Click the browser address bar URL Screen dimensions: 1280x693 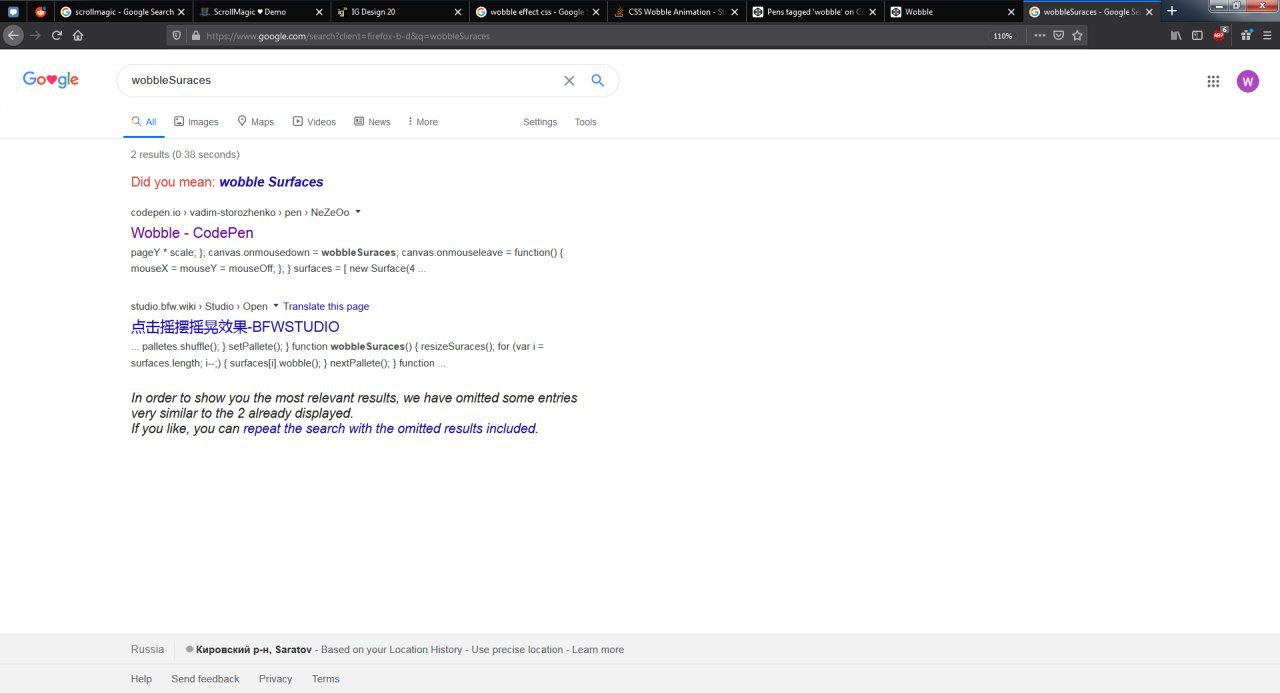click(x=348, y=35)
